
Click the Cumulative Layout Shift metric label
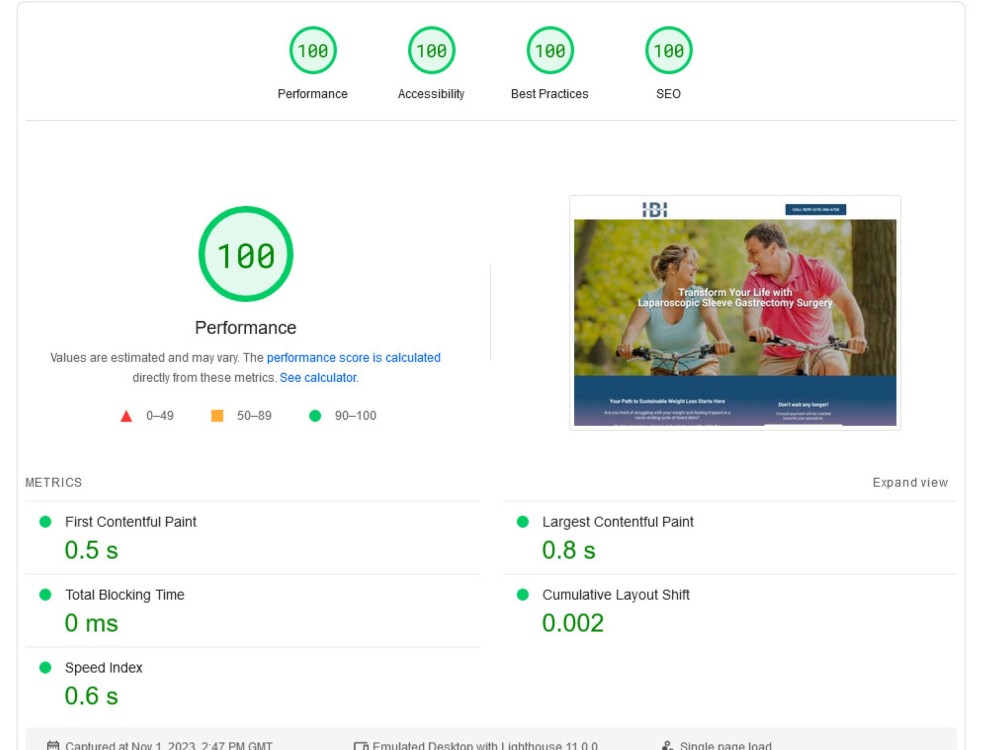click(x=615, y=595)
